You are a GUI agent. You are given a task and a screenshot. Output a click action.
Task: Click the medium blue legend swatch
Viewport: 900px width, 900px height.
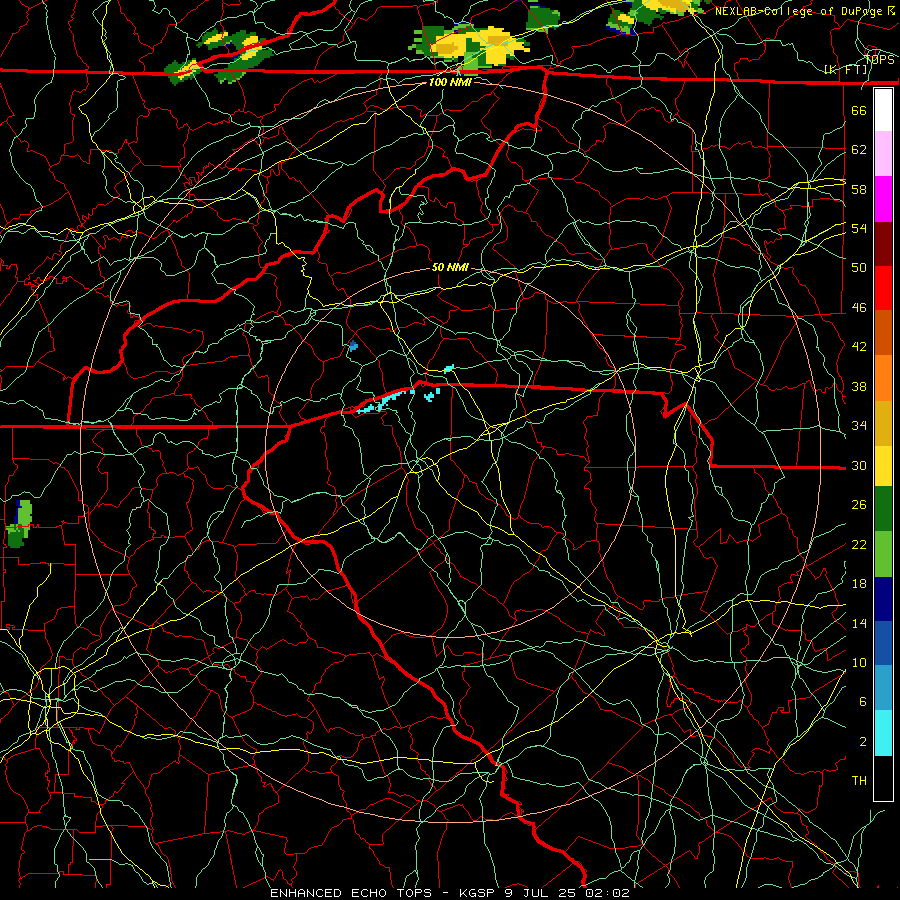tap(883, 643)
